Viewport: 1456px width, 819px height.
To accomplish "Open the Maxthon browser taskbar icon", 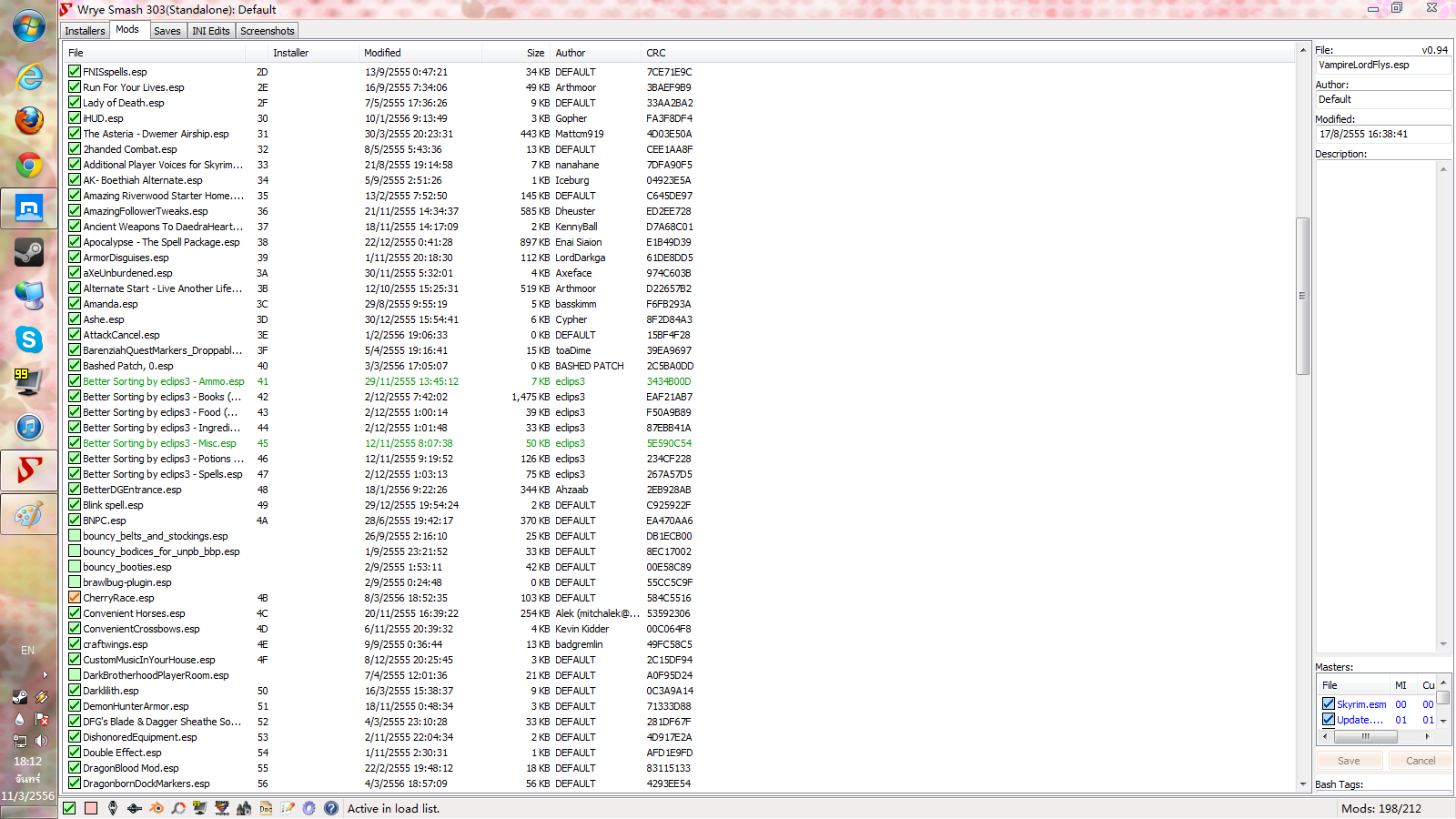I will (29, 208).
